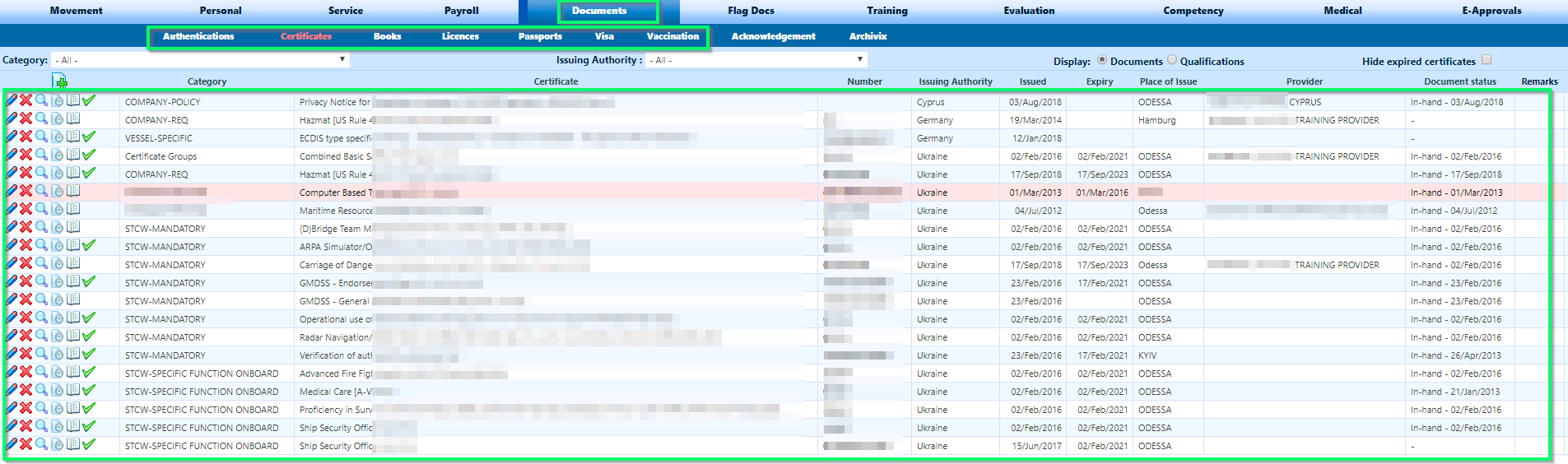This screenshot has height=464, width=1568.
Task: Click the Hamburg place of issue cell
Action: pyautogui.click(x=1157, y=120)
